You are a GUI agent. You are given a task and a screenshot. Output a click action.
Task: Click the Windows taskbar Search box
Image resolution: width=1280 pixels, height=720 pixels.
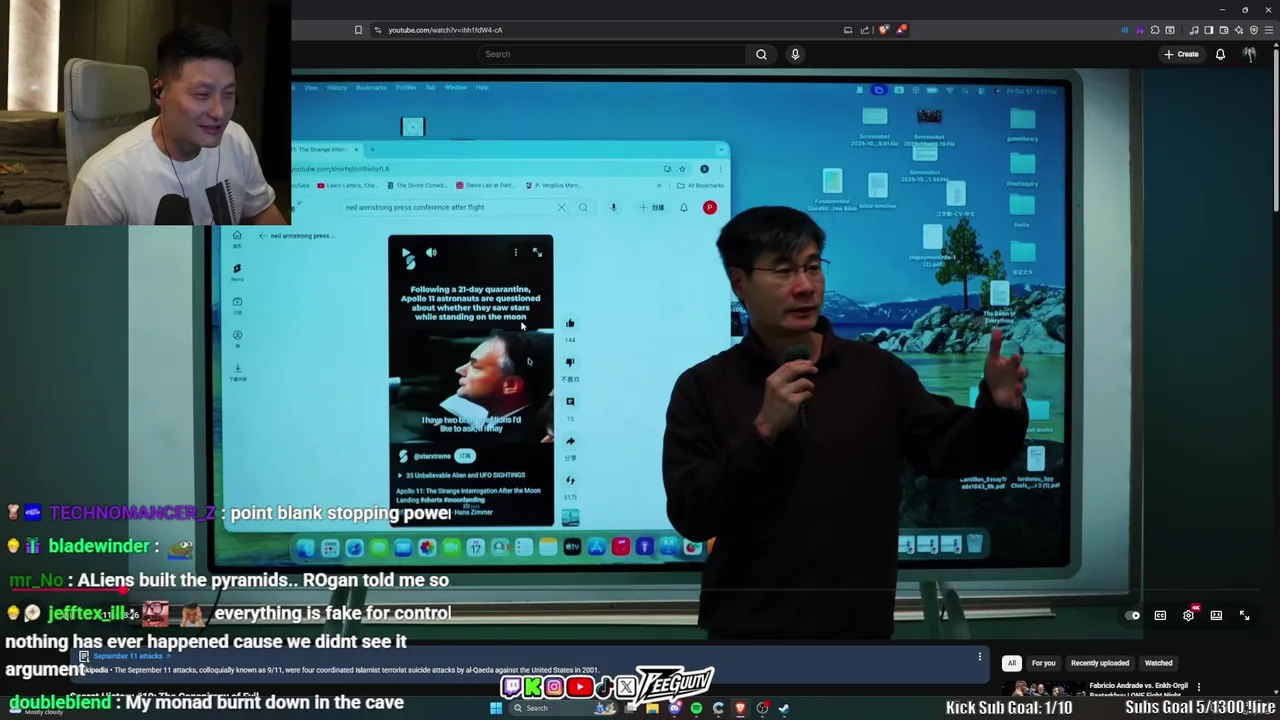(x=563, y=708)
